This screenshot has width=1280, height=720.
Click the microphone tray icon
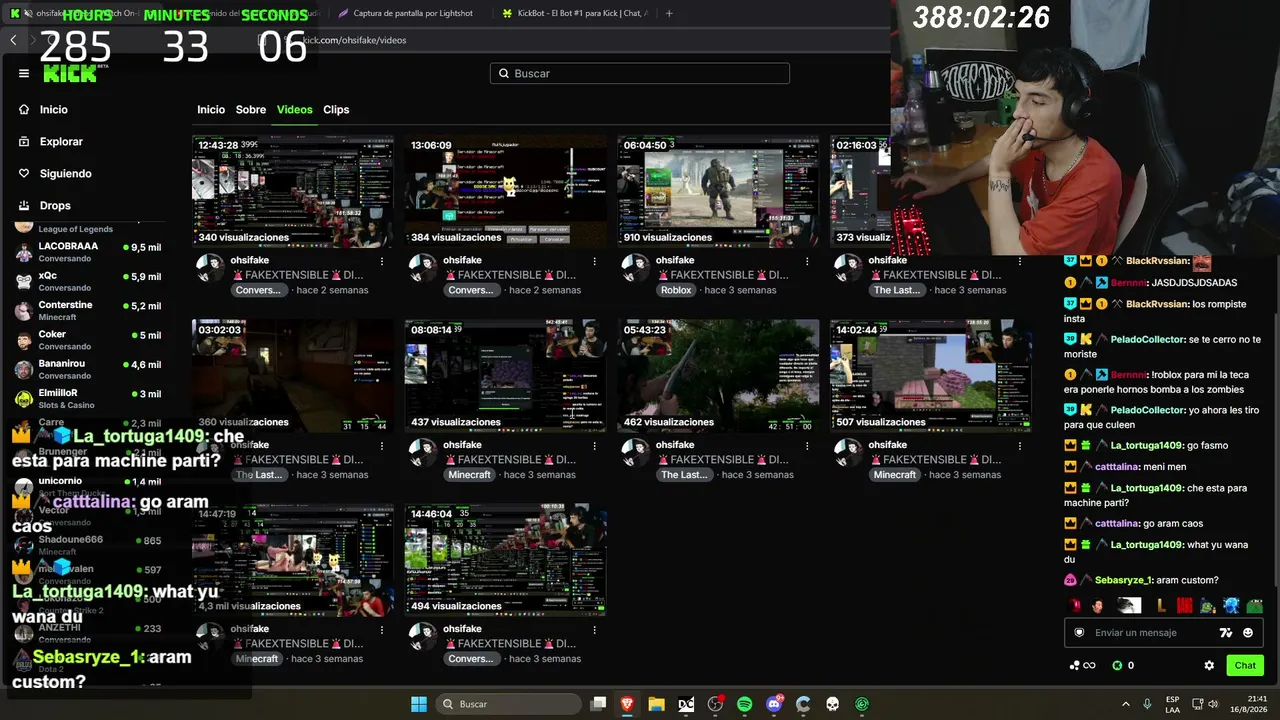point(1146,704)
